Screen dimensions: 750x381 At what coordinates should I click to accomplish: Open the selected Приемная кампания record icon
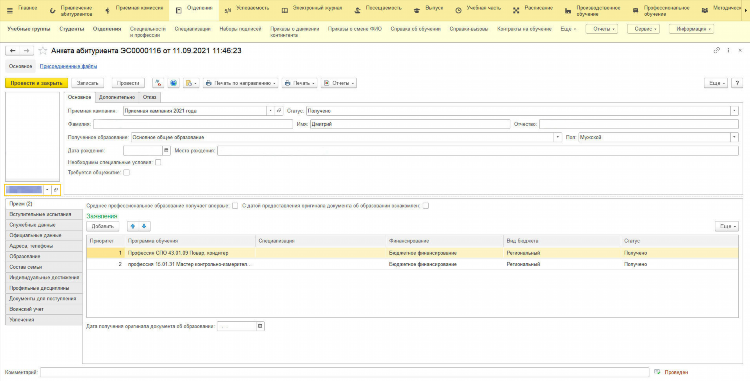pos(279,111)
